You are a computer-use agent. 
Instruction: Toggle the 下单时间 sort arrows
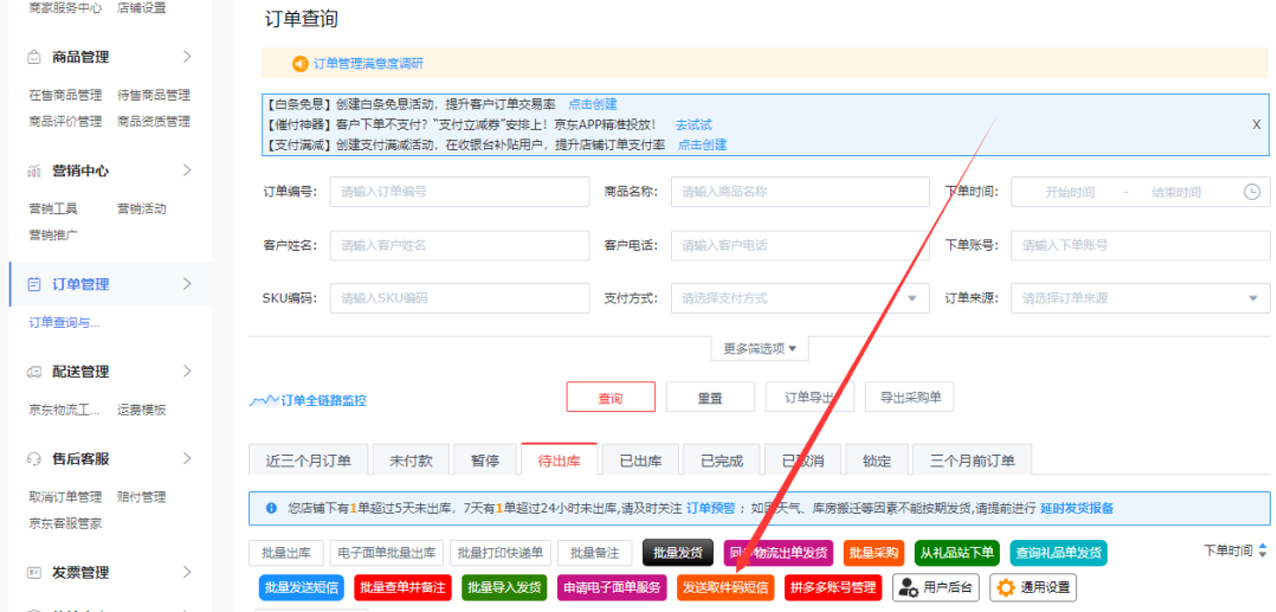1262,551
